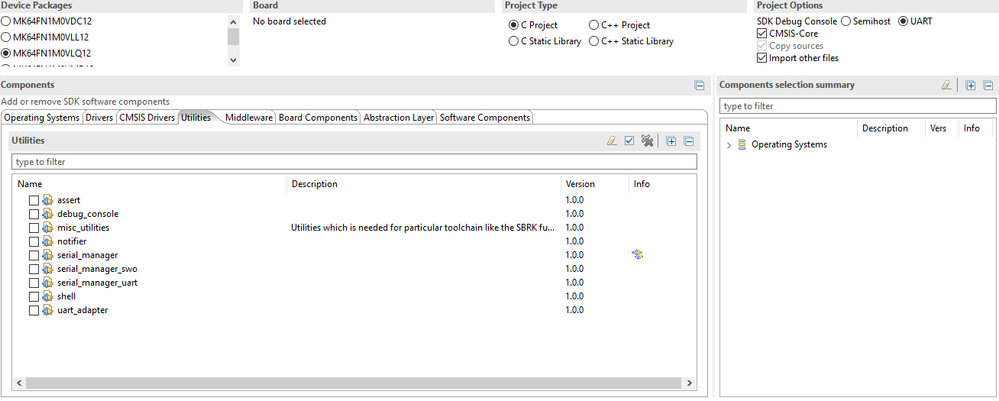Choose C Static Library project type
Screen dimensions: 999x401
point(513,41)
